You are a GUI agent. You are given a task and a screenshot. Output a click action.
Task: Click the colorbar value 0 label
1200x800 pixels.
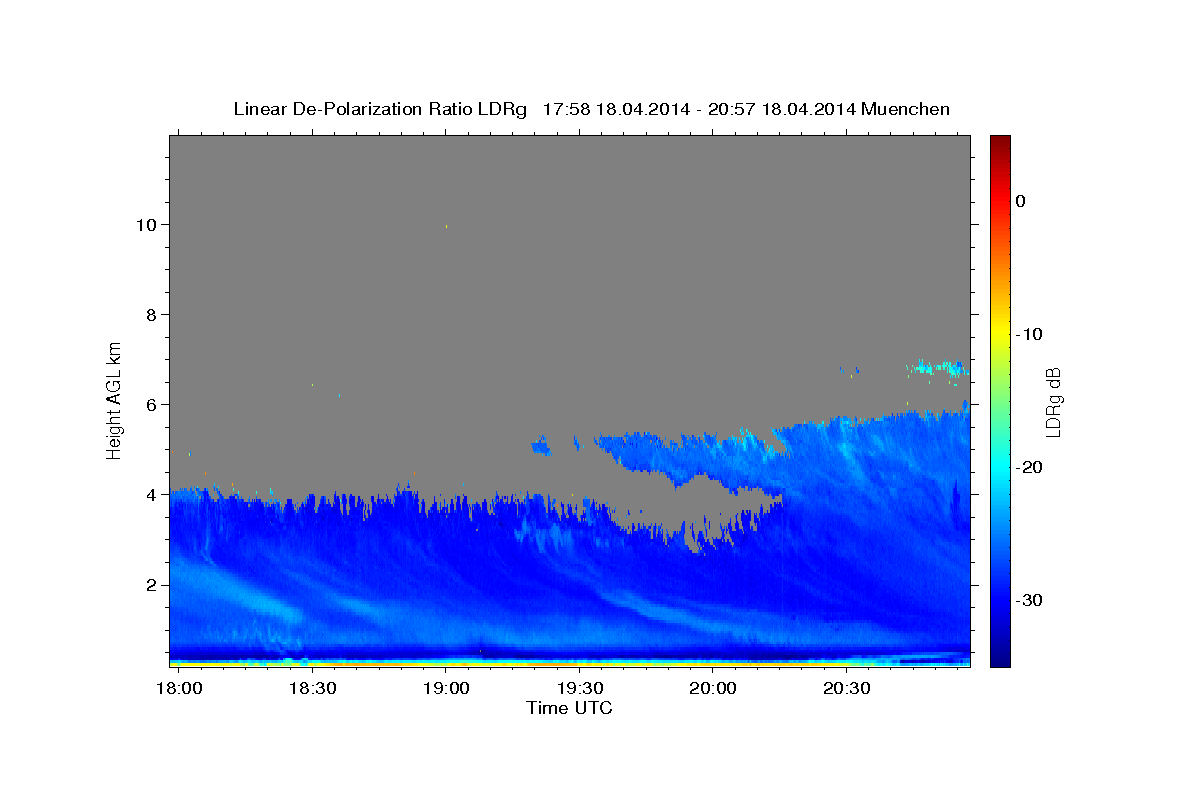tap(1020, 201)
